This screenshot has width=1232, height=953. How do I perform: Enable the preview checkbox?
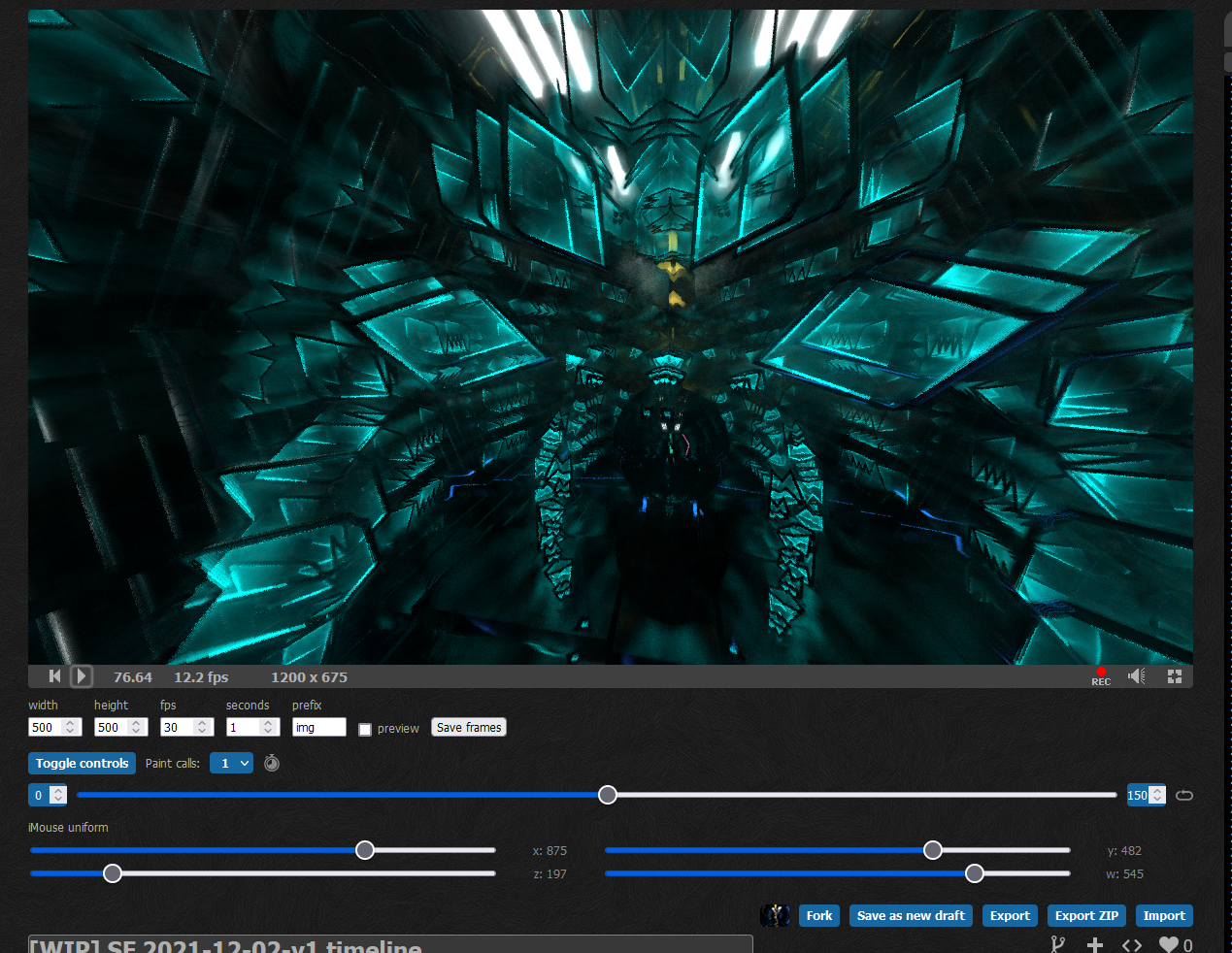pyautogui.click(x=365, y=730)
